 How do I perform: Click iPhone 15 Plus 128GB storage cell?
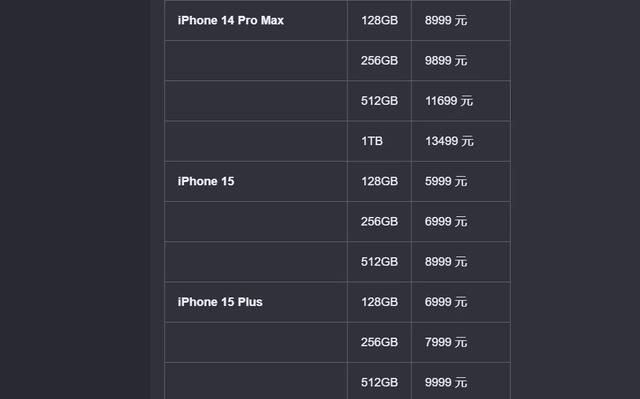coord(379,302)
